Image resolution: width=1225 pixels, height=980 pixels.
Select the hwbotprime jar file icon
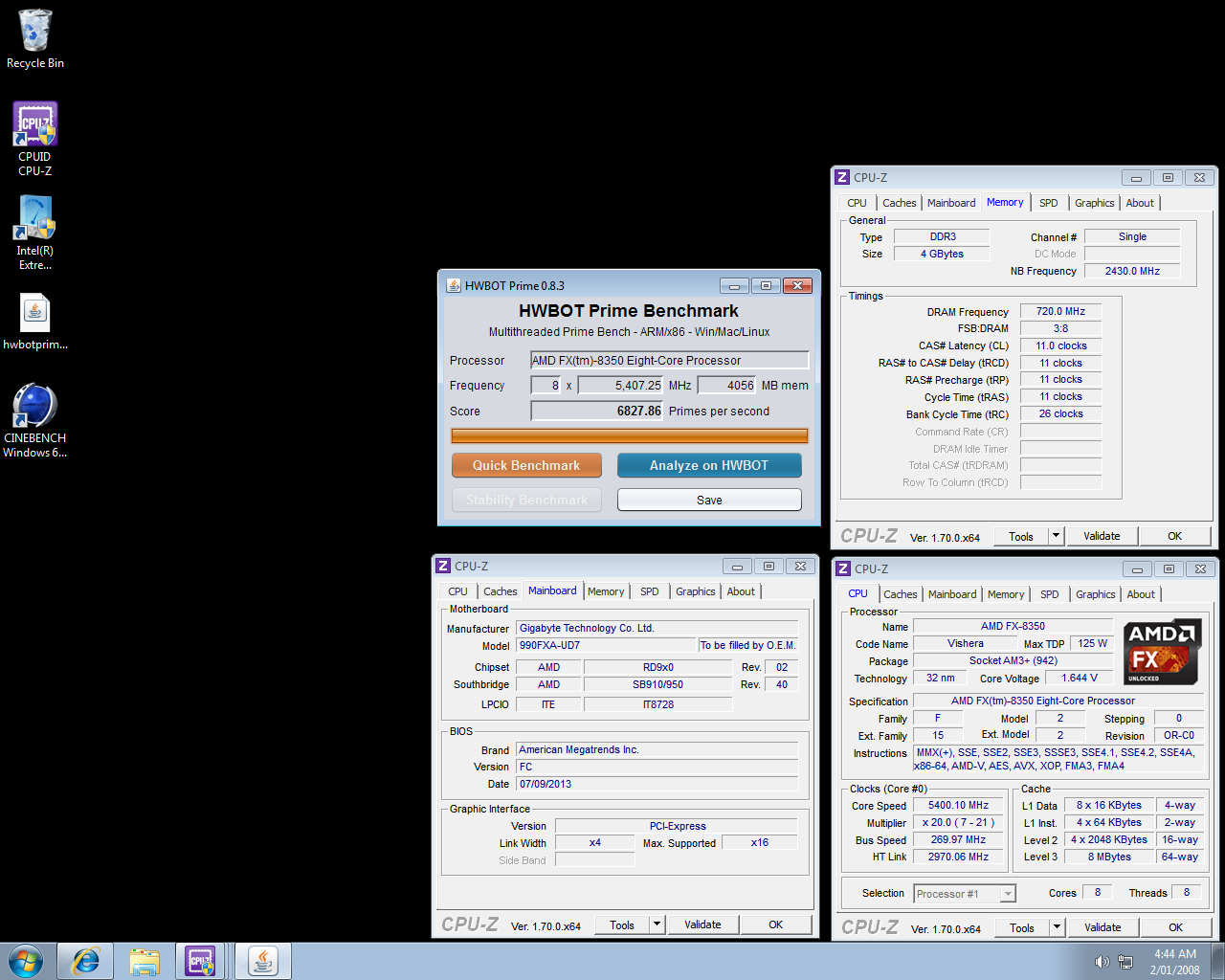(35, 321)
